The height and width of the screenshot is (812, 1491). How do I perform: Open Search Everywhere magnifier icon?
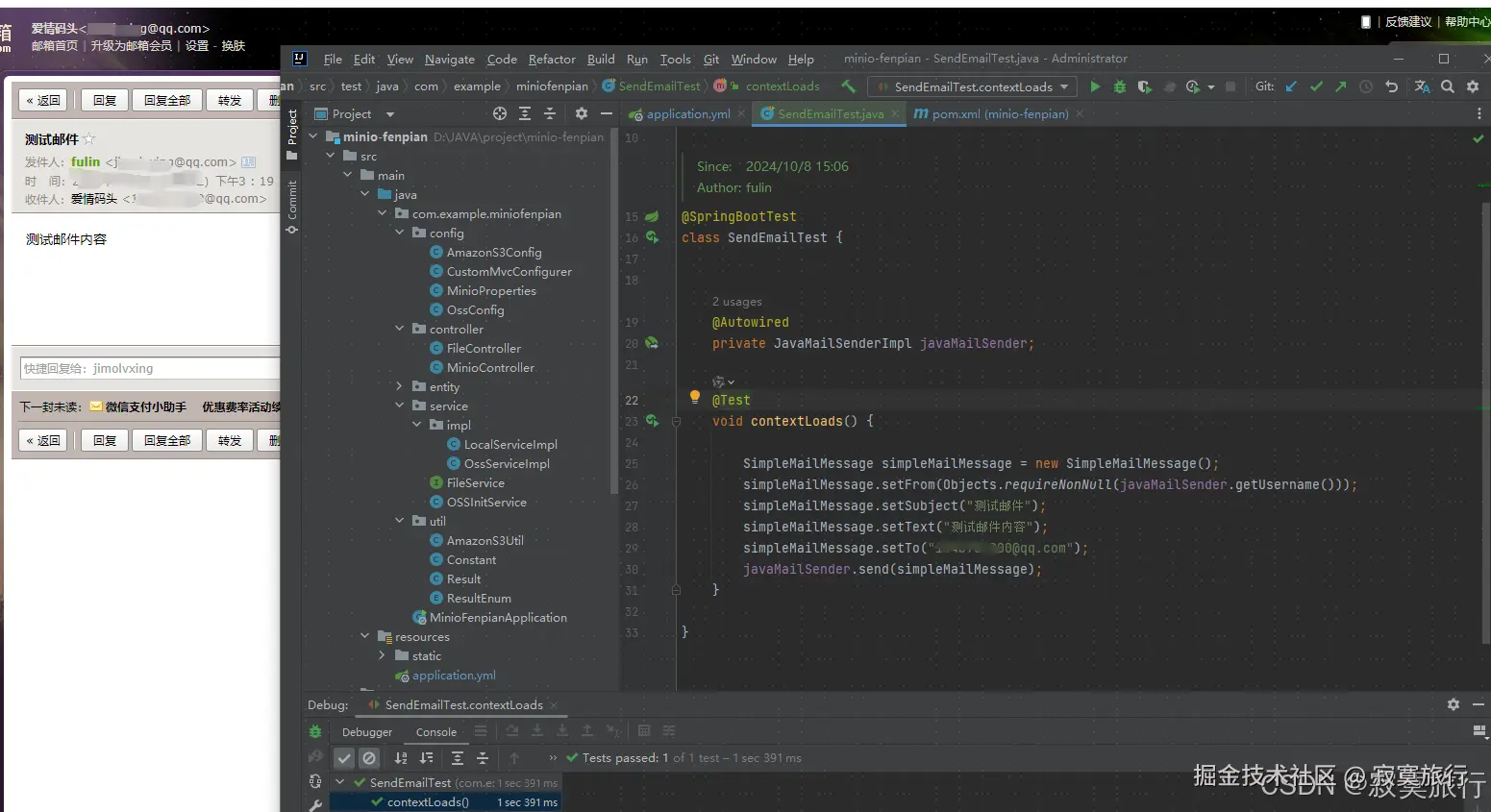tap(1447, 86)
